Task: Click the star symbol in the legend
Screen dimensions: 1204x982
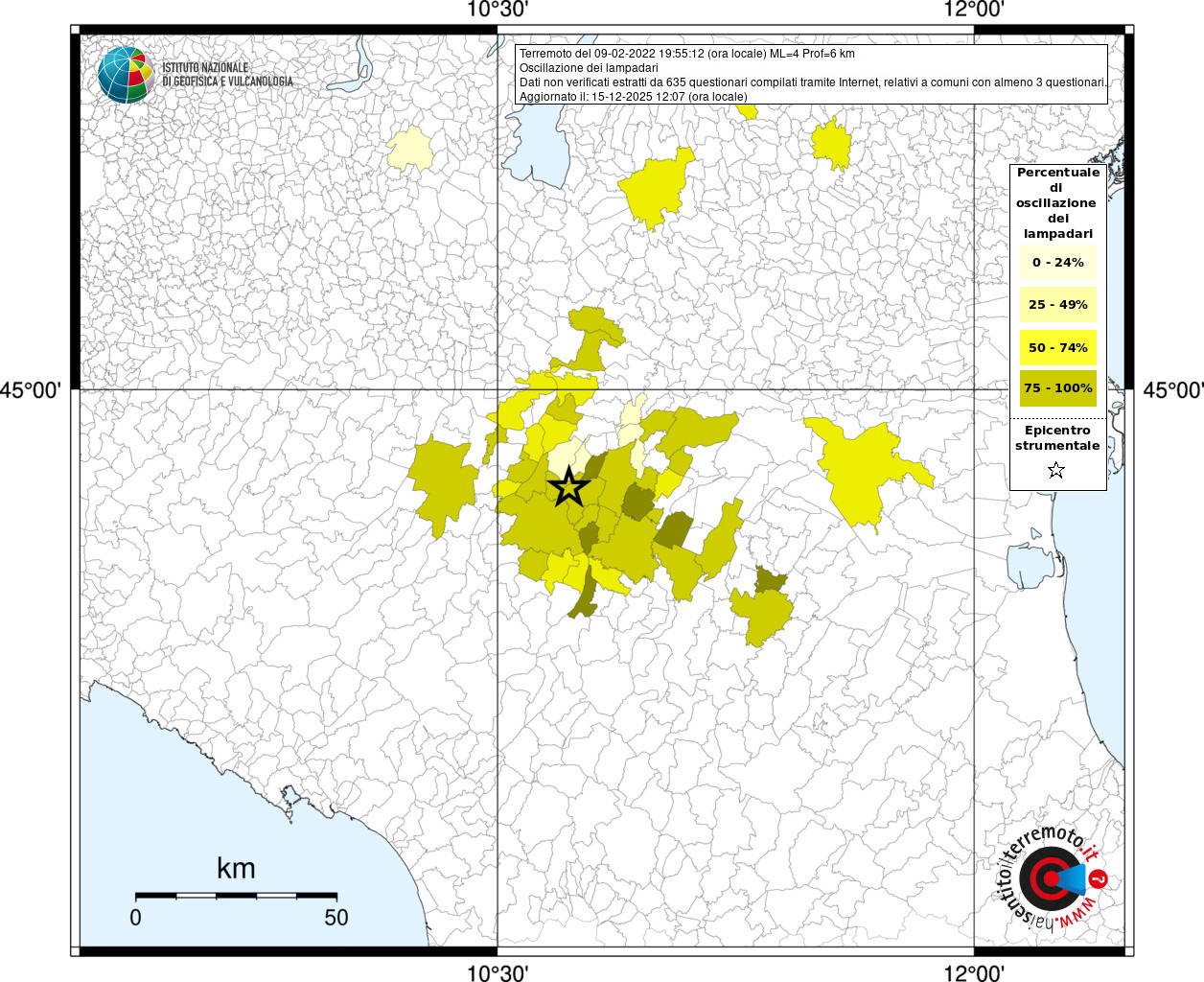Action: (x=1056, y=470)
